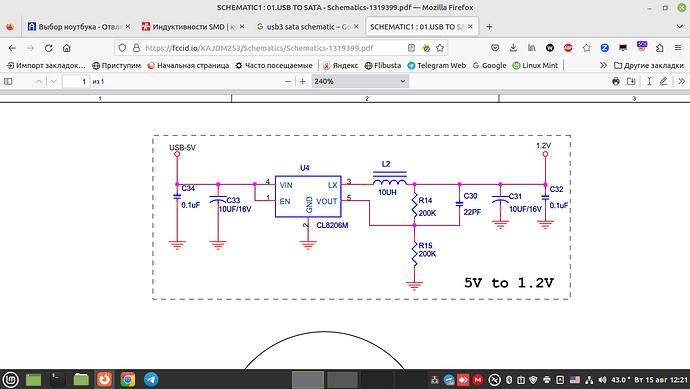The height and width of the screenshot is (389, 690).
Task: Open the Firefox launcher in taskbar
Action: [104, 379]
